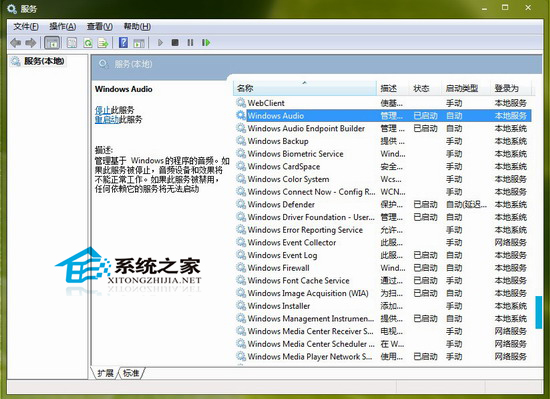
Task: Open the Help question mark icon
Action: point(123,43)
